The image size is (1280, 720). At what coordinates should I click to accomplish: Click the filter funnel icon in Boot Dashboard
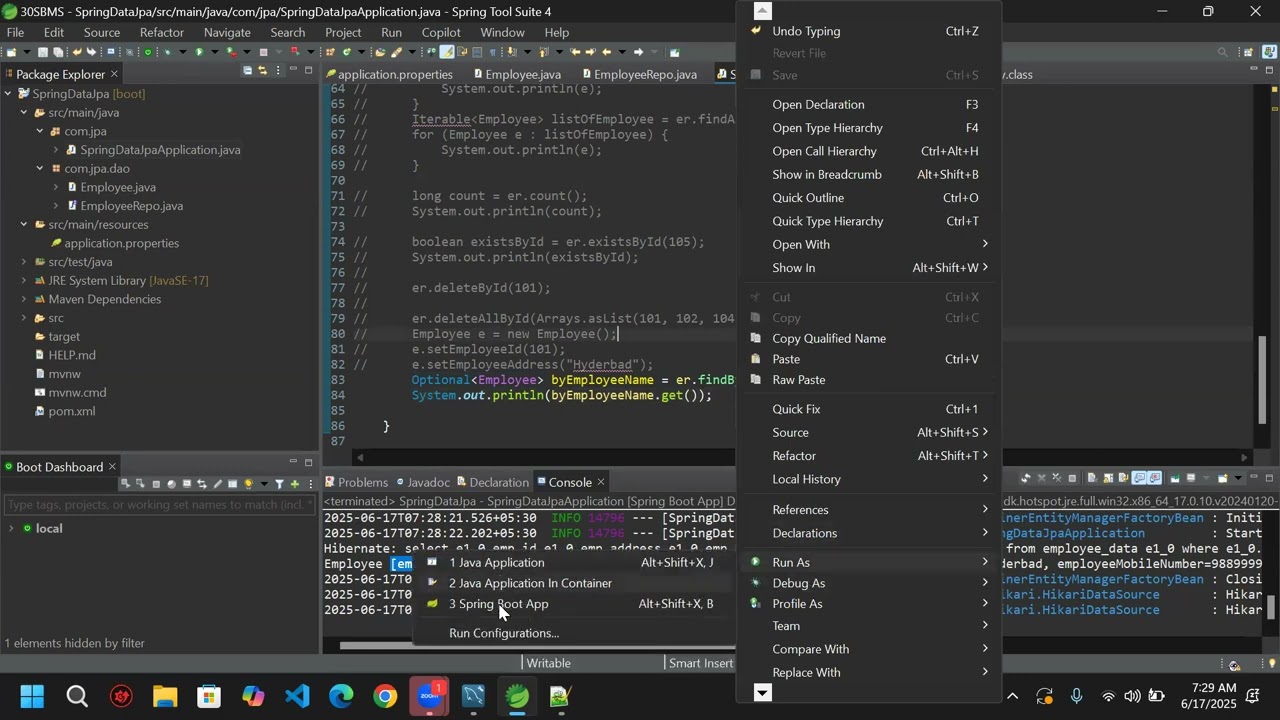[279, 484]
